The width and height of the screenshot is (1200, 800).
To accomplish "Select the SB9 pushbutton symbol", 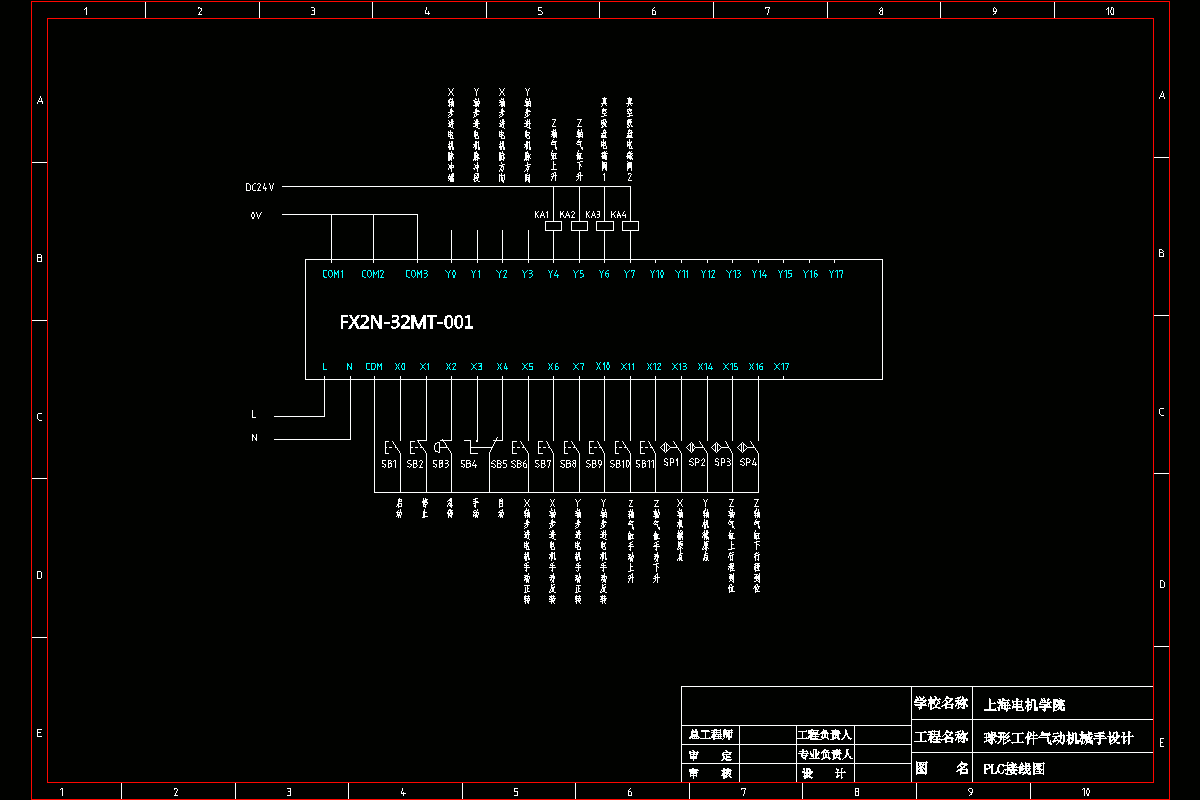I will pos(596,448).
